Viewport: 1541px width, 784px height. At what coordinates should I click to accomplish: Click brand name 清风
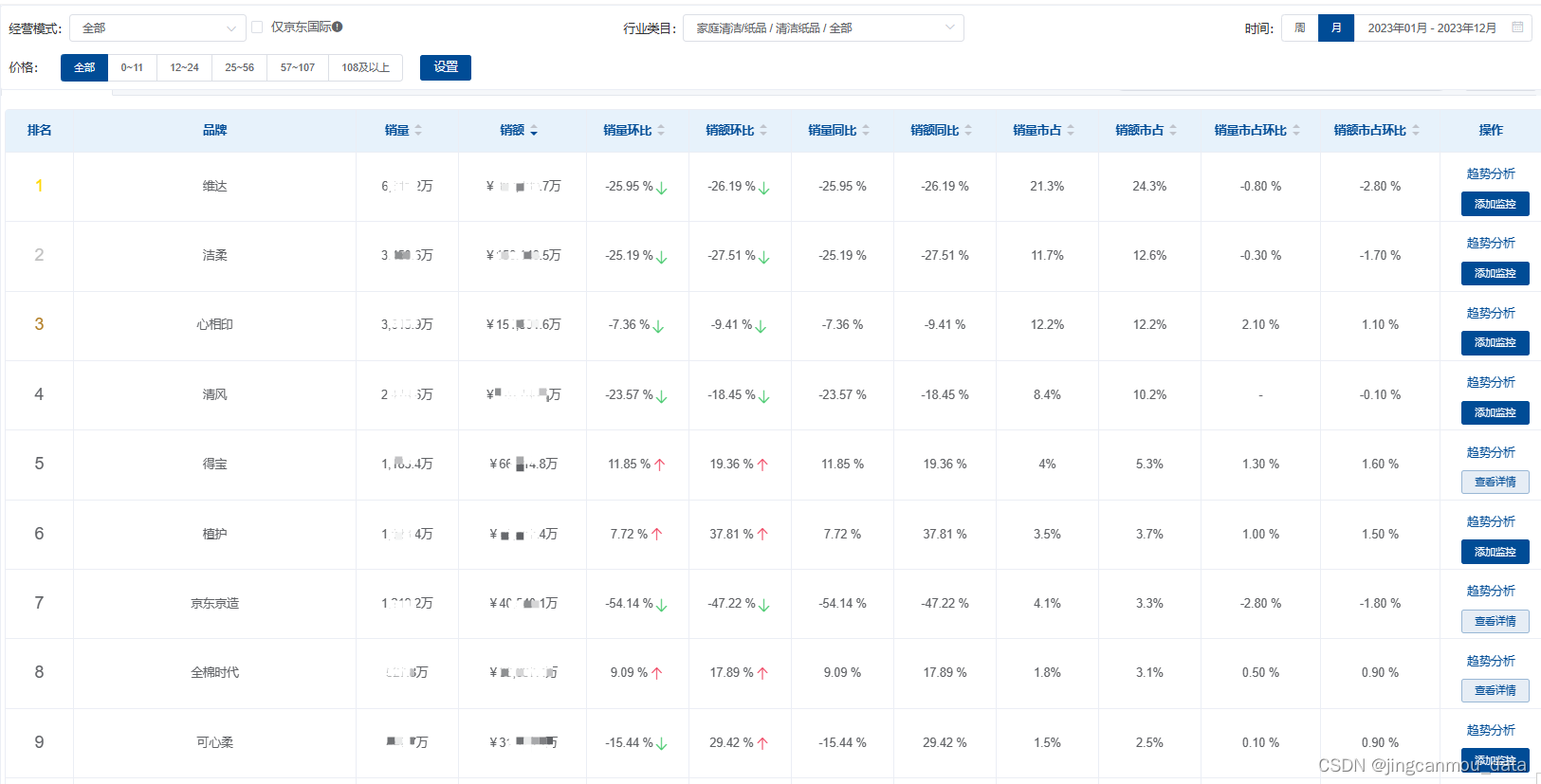tap(214, 394)
